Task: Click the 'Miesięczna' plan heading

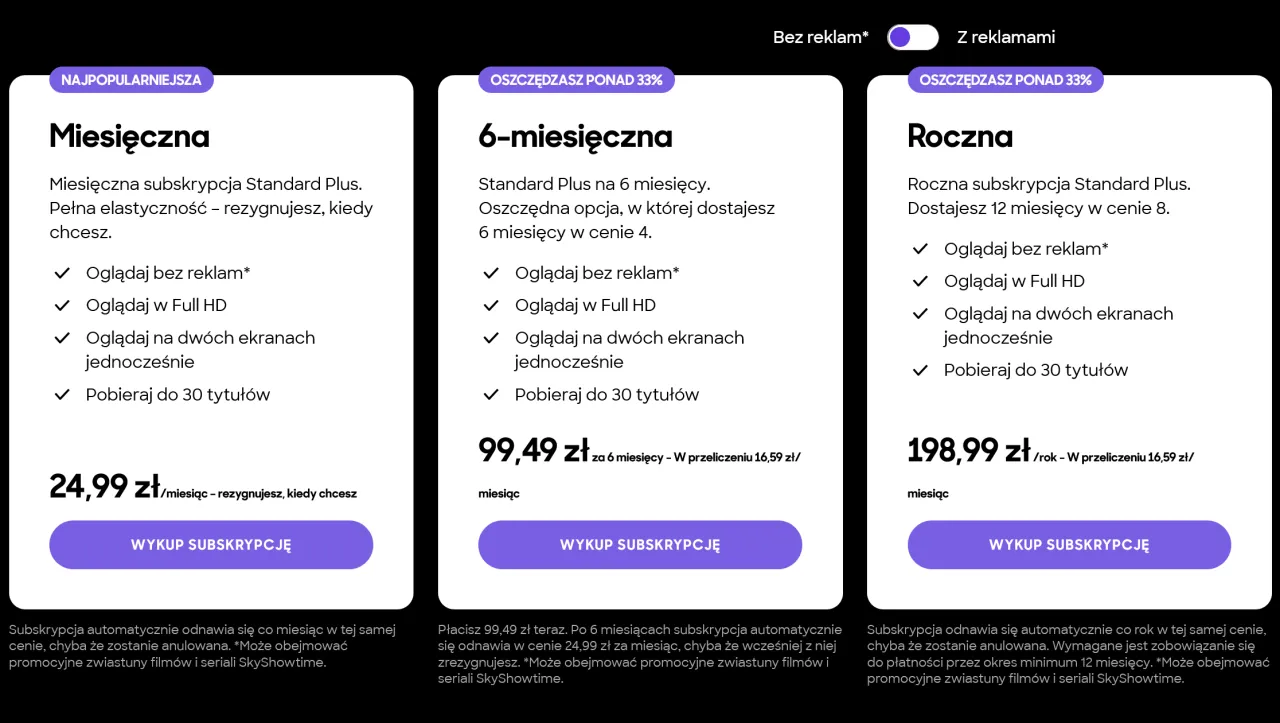Action: pyautogui.click(x=129, y=136)
